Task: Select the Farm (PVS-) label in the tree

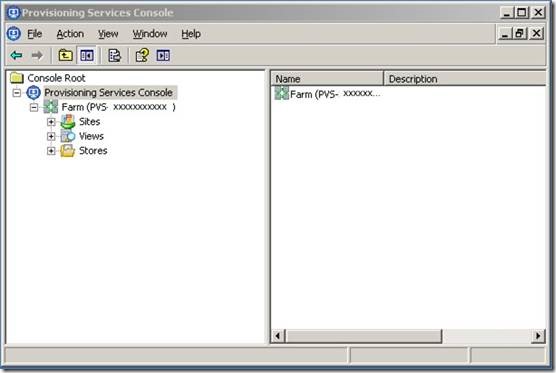Action: (x=118, y=107)
